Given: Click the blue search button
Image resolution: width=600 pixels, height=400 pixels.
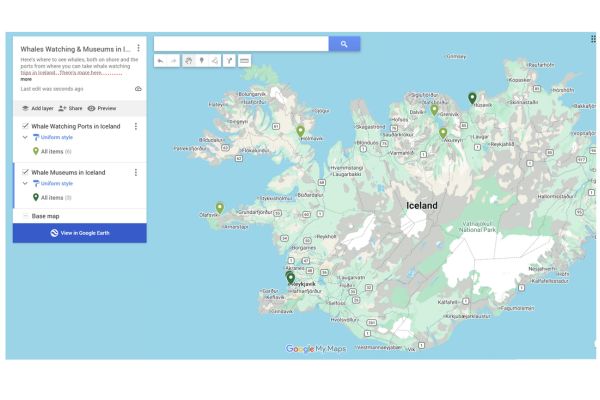Looking at the screenshot, I should [x=344, y=44].
